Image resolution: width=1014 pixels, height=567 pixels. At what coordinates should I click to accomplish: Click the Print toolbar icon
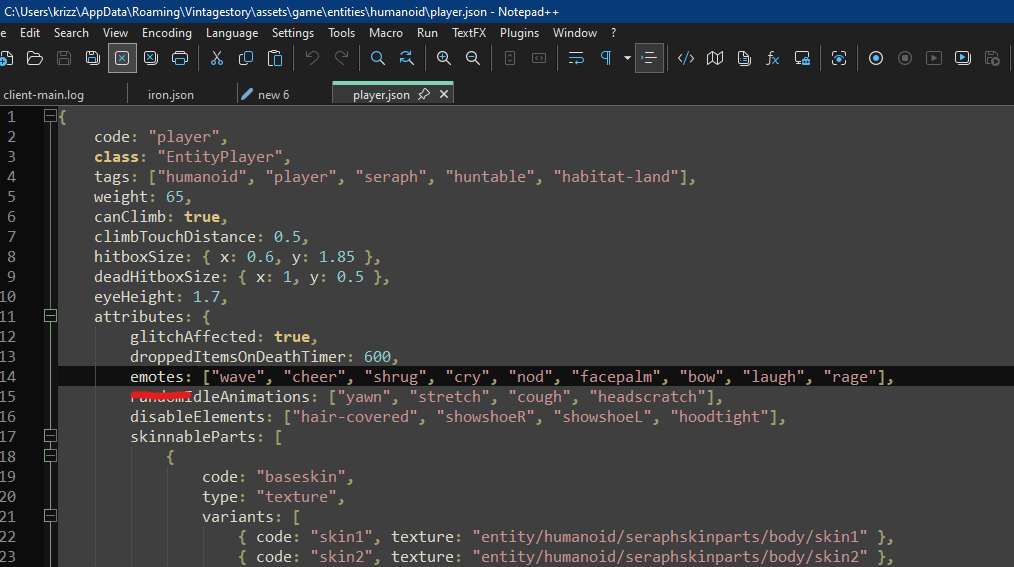[x=180, y=58]
